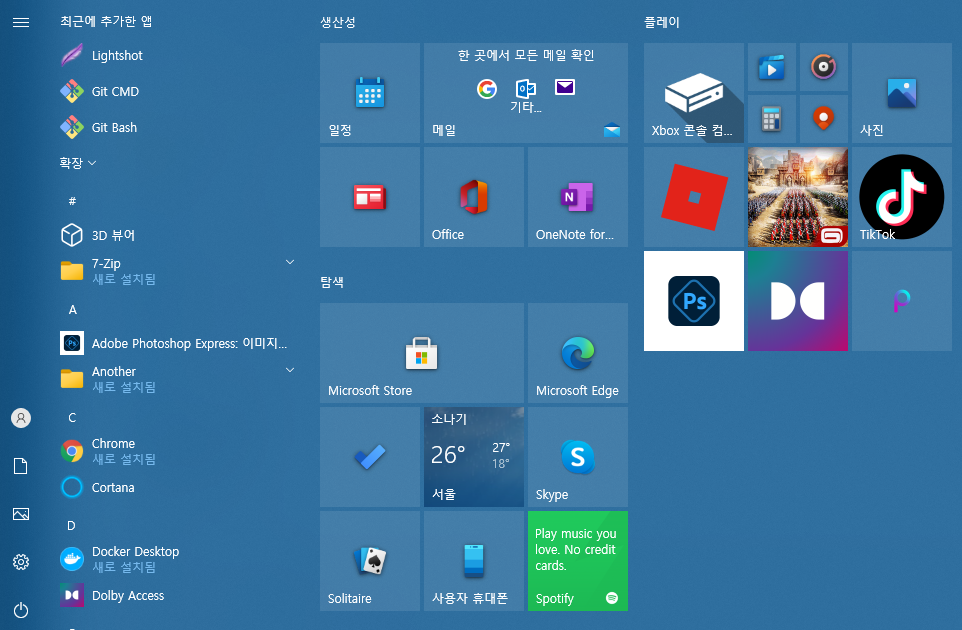Open the OneNote for... tile
Image resolution: width=962 pixels, height=630 pixels.
point(578,197)
